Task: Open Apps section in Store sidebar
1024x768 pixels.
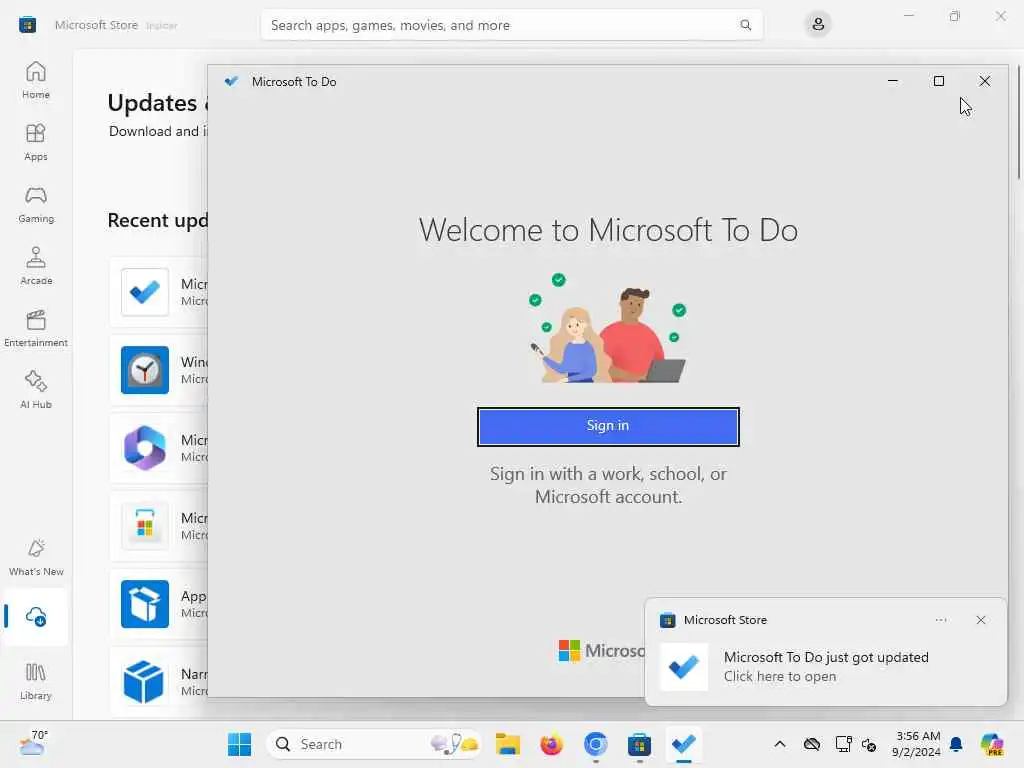Action: point(35,142)
